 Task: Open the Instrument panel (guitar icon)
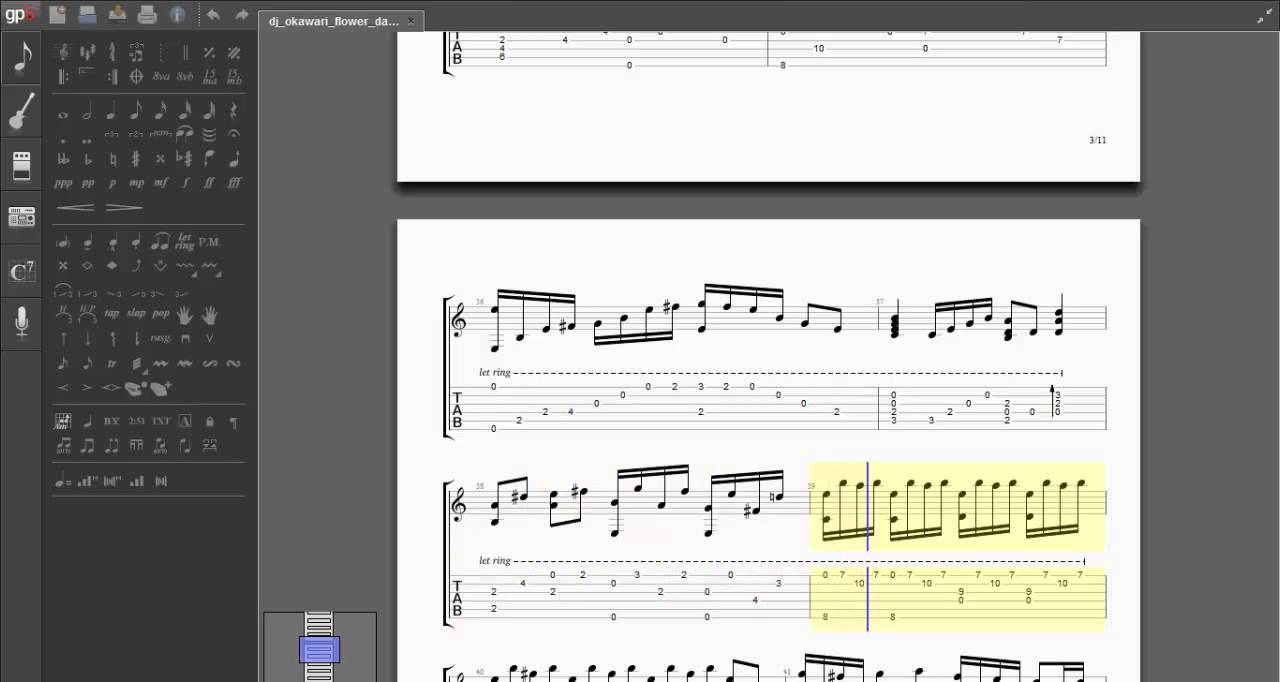click(x=21, y=111)
